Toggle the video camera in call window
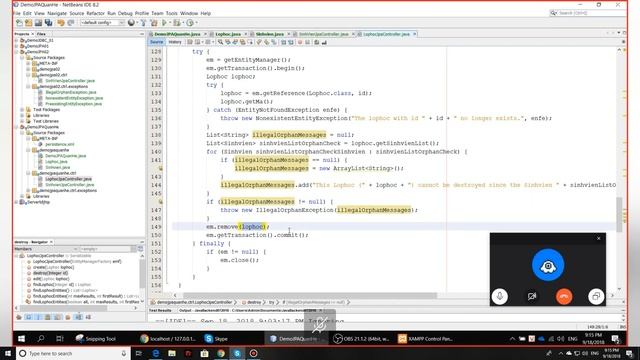The height and width of the screenshot is (360, 640). [532, 296]
